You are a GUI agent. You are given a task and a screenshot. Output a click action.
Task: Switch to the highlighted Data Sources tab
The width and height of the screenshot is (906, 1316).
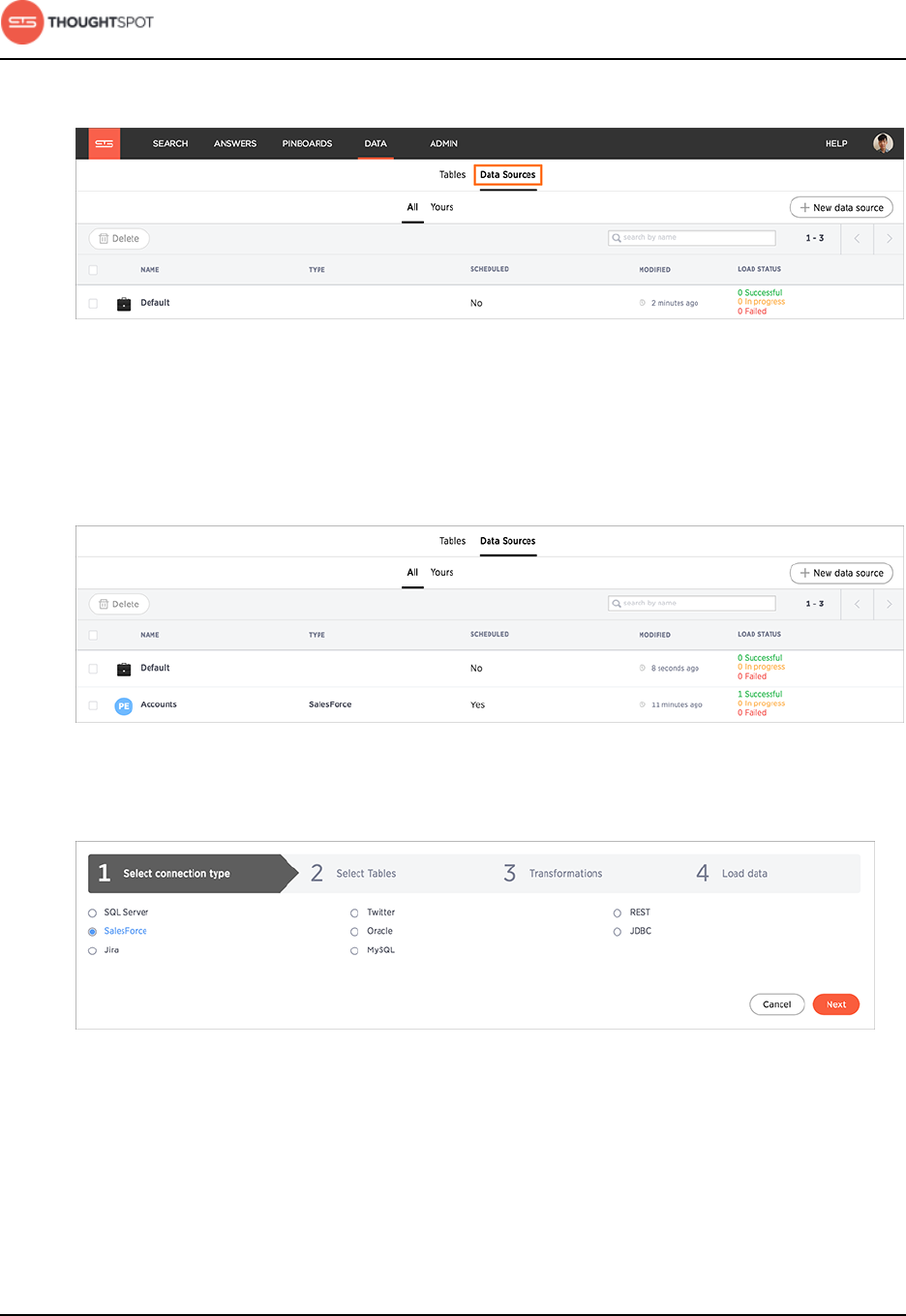tap(507, 175)
